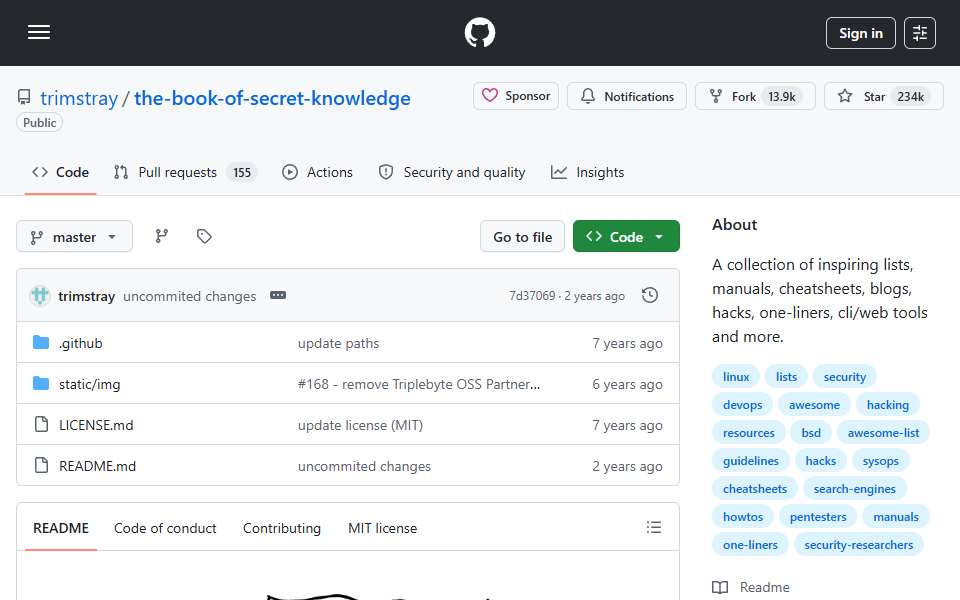Click the bsd topic tag

click(x=811, y=433)
